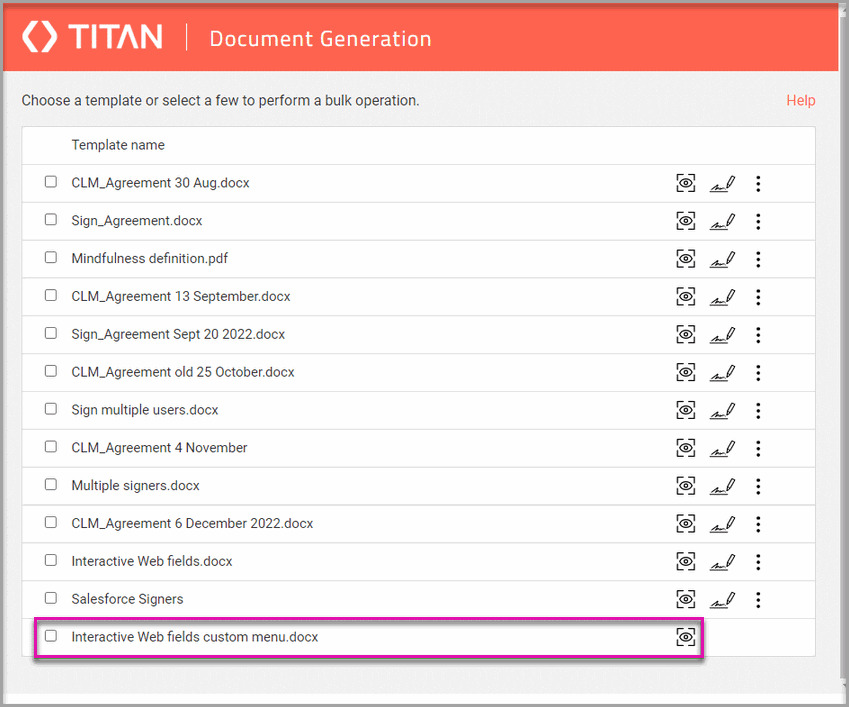Click the sign icon for CLM_Agreement old 25 October.docx
The image size is (849, 707).
pyautogui.click(x=722, y=374)
